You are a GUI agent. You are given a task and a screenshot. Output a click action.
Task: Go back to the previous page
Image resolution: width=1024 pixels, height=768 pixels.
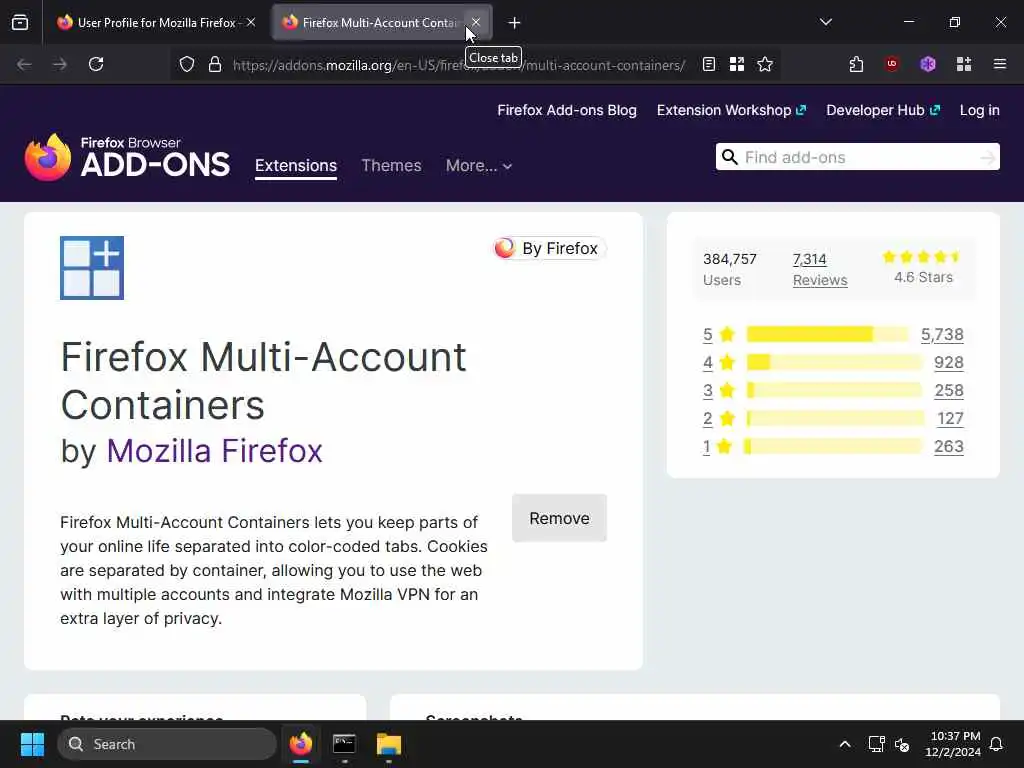24,64
